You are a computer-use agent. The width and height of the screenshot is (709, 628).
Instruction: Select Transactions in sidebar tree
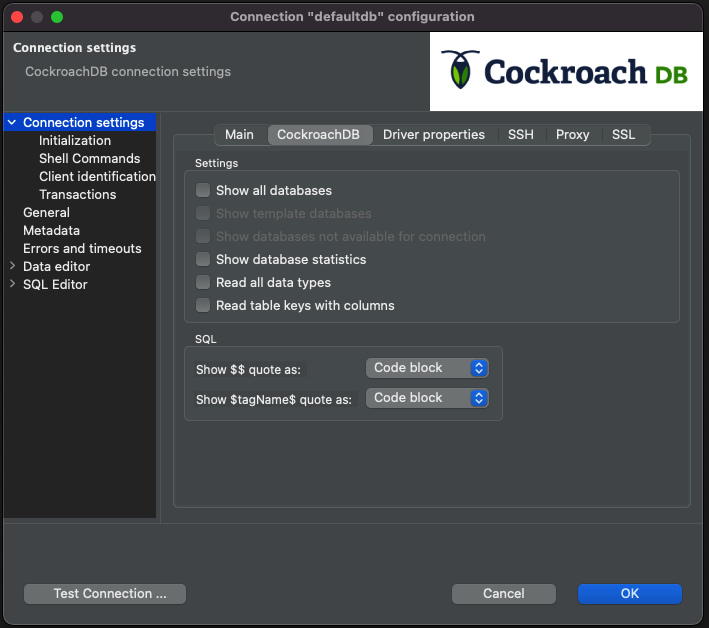coord(78,194)
